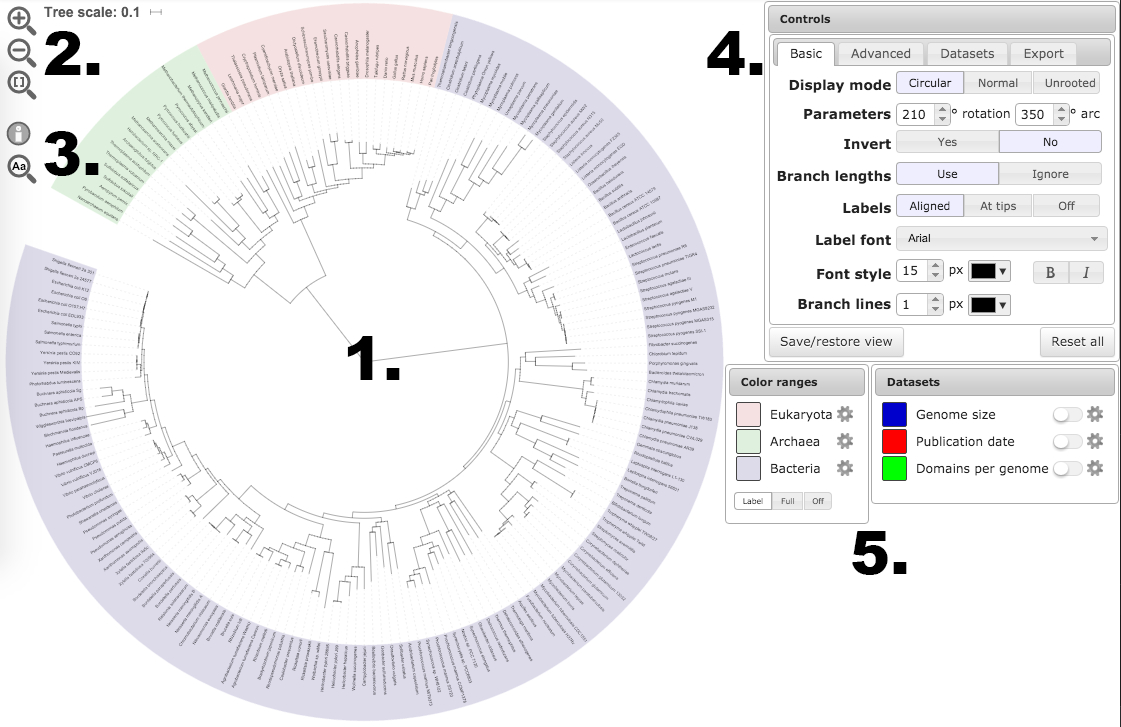
Task: Zoom in on the tree view
Action: point(21,21)
